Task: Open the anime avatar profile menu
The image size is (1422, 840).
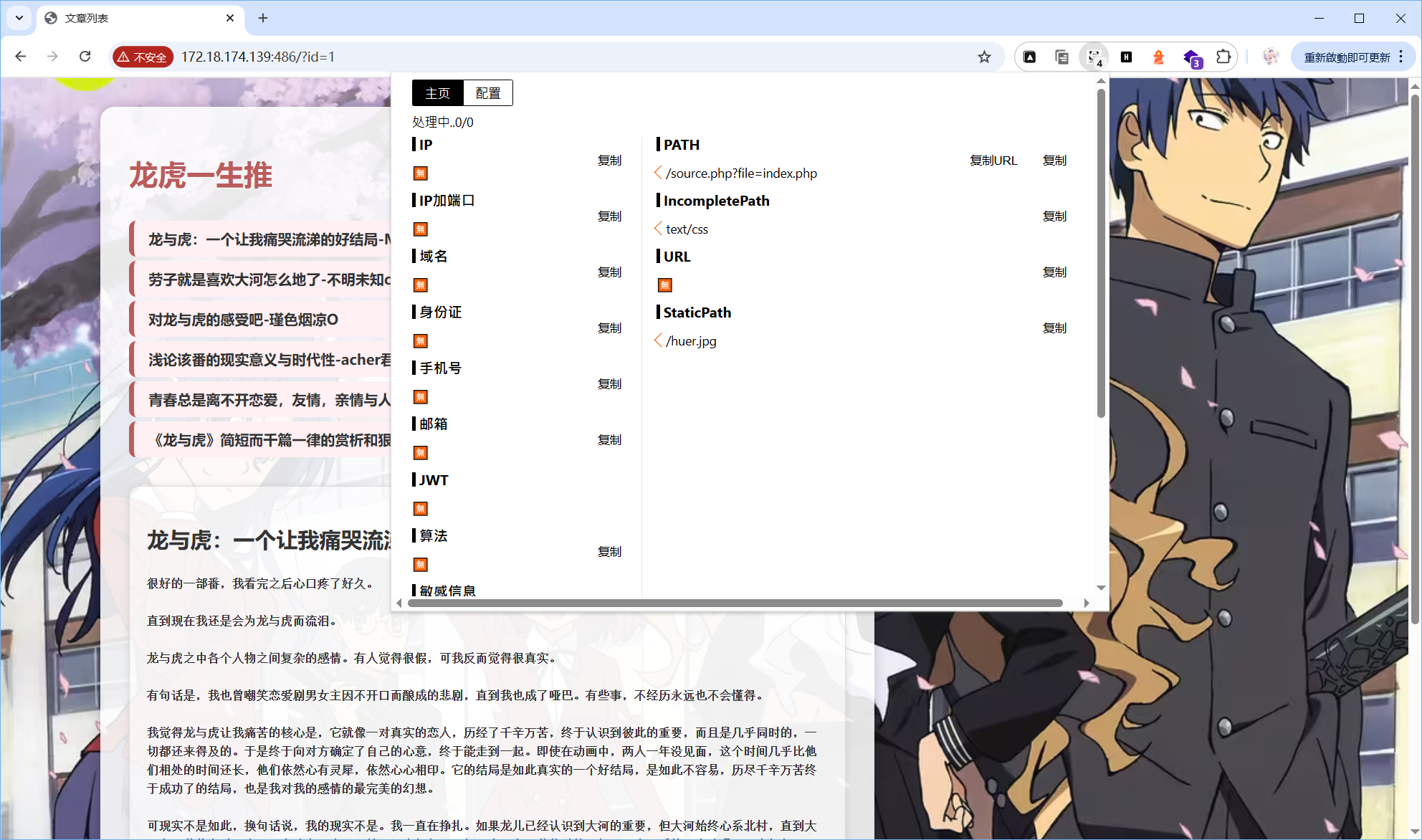Action: pos(1270,57)
